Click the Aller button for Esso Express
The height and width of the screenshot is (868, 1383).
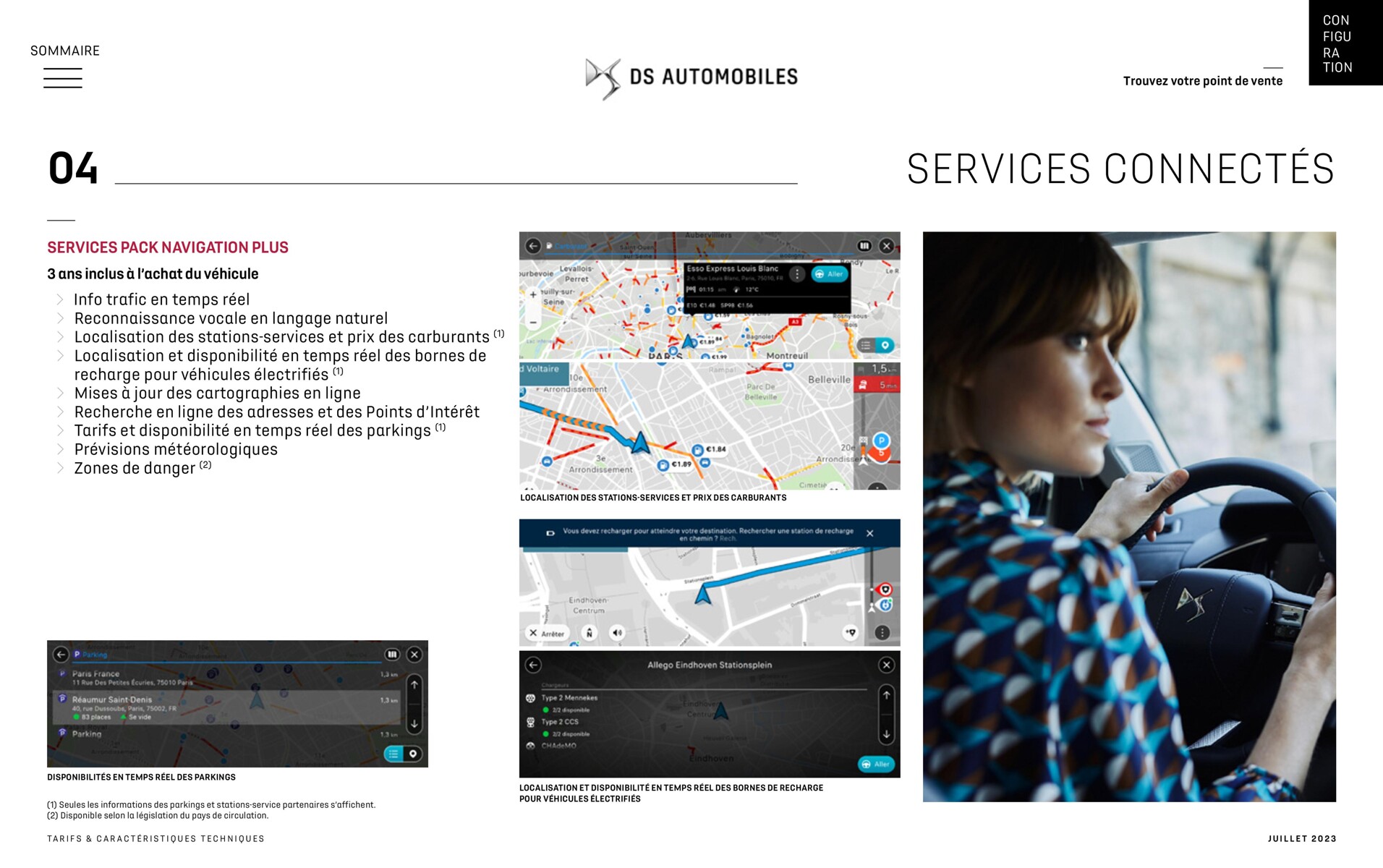[829, 274]
